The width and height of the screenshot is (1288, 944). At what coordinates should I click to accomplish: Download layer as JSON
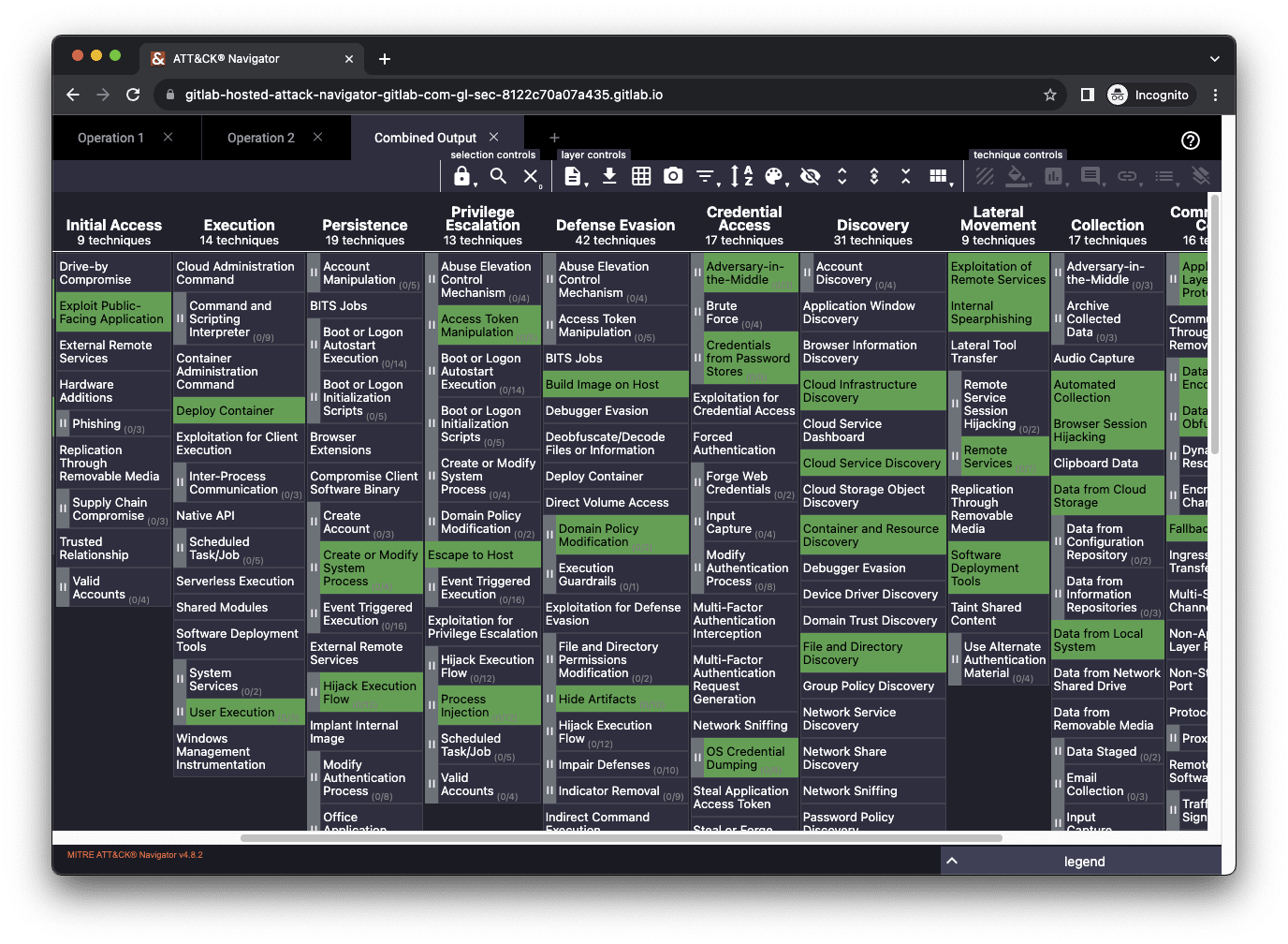click(609, 176)
